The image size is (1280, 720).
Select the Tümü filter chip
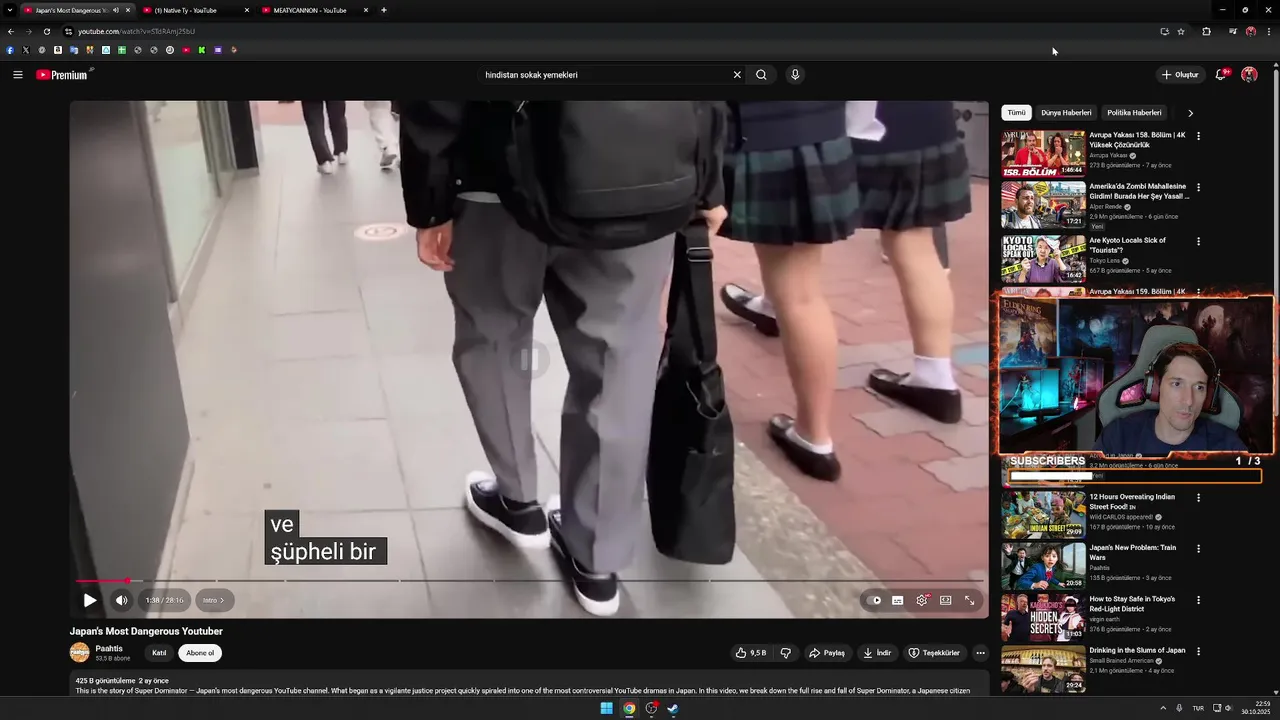pos(1016,113)
